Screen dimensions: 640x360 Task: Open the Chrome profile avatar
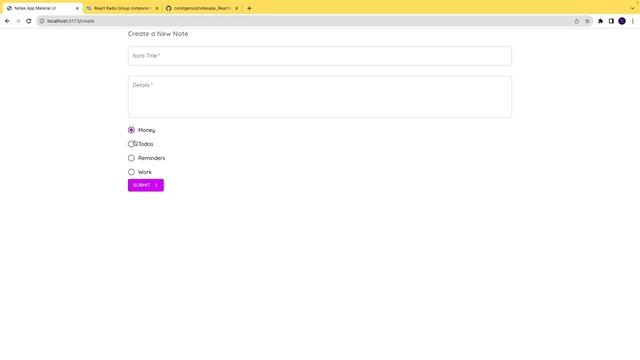[x=622, y=21]
